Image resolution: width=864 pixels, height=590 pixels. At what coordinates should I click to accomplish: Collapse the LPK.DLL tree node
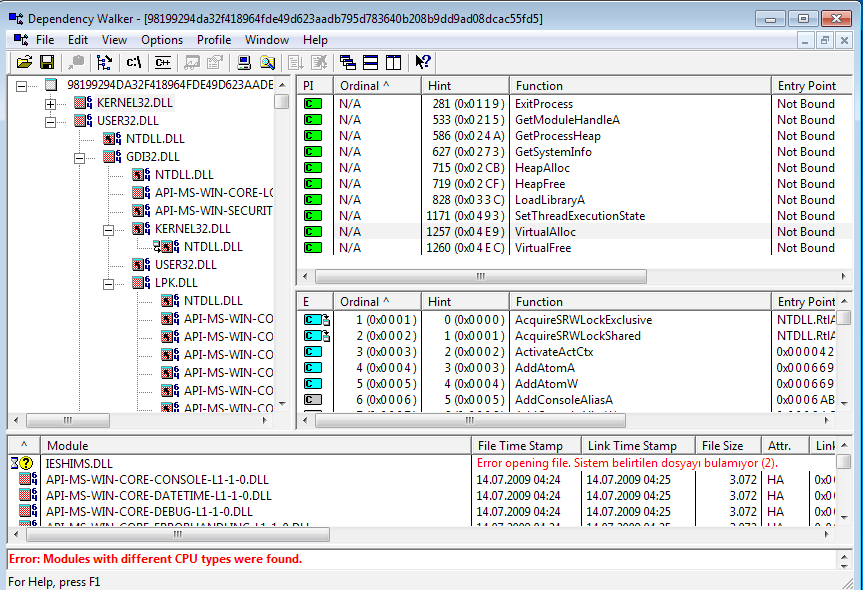[109, 284]
